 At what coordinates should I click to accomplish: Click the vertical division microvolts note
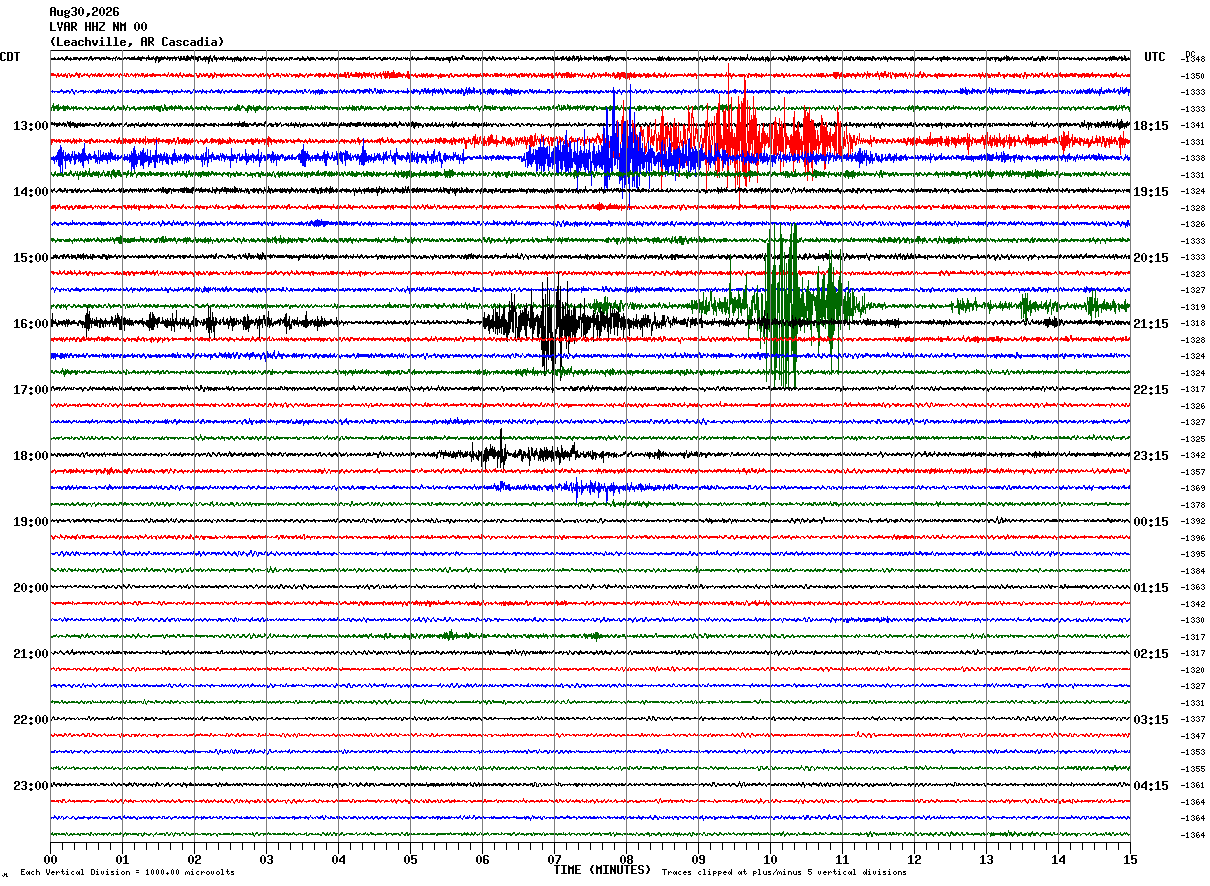coord(127,873)
